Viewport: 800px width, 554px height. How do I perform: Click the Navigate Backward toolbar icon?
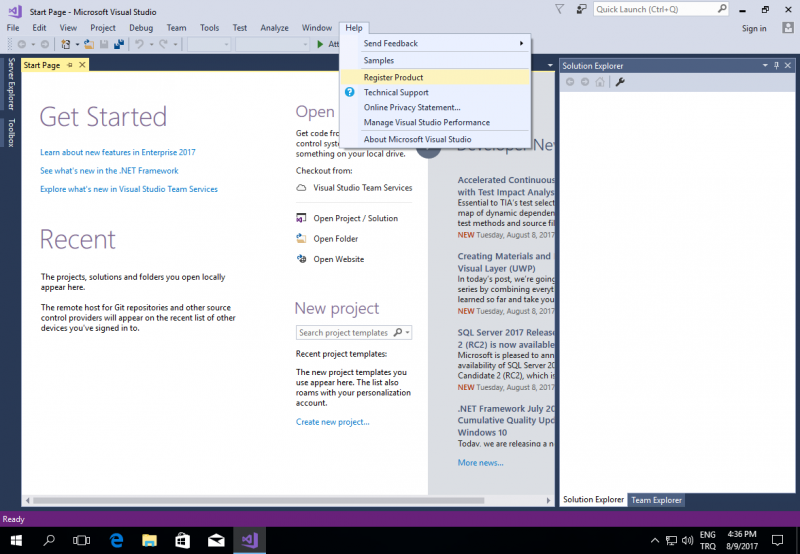[21, 44]
